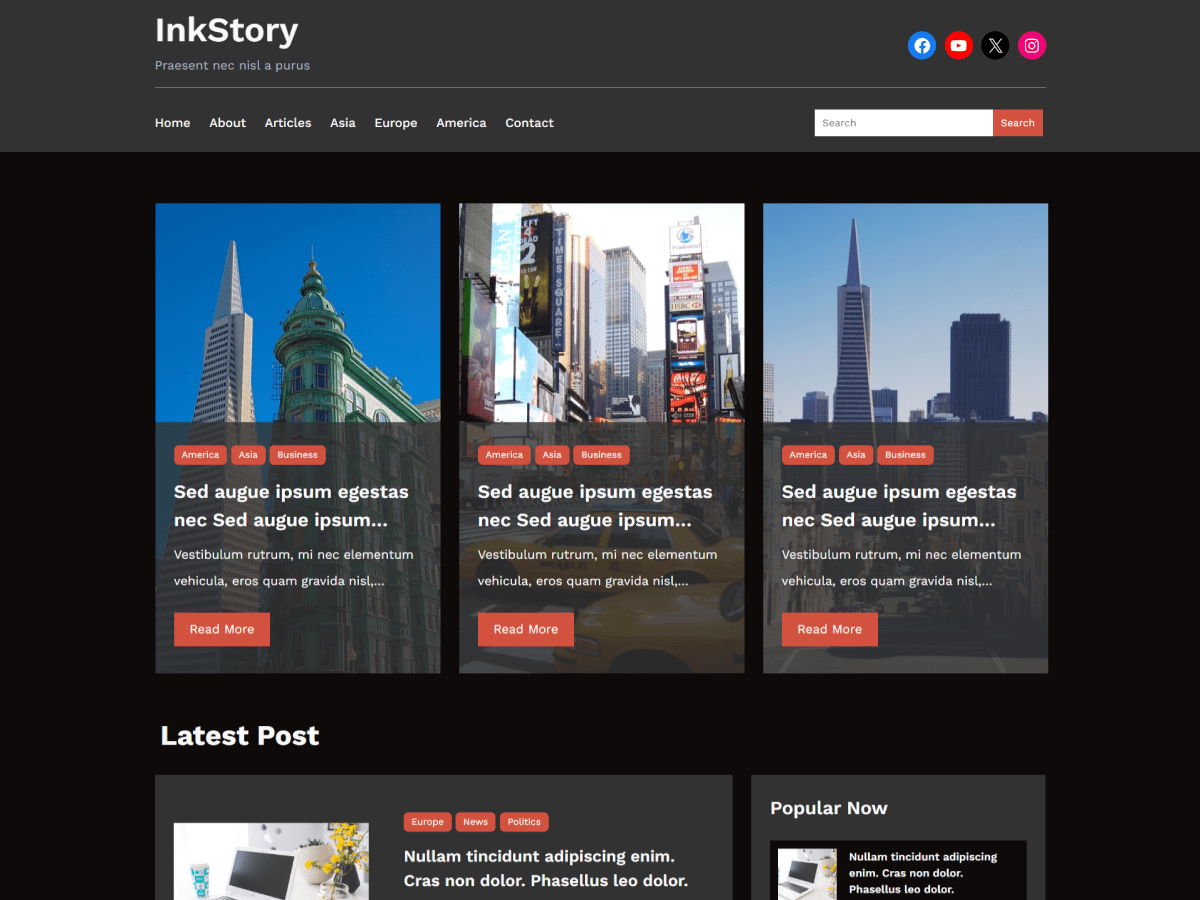Screen dimensions: 1200x900
Task: Open the About page
Action: click(227, 122)
